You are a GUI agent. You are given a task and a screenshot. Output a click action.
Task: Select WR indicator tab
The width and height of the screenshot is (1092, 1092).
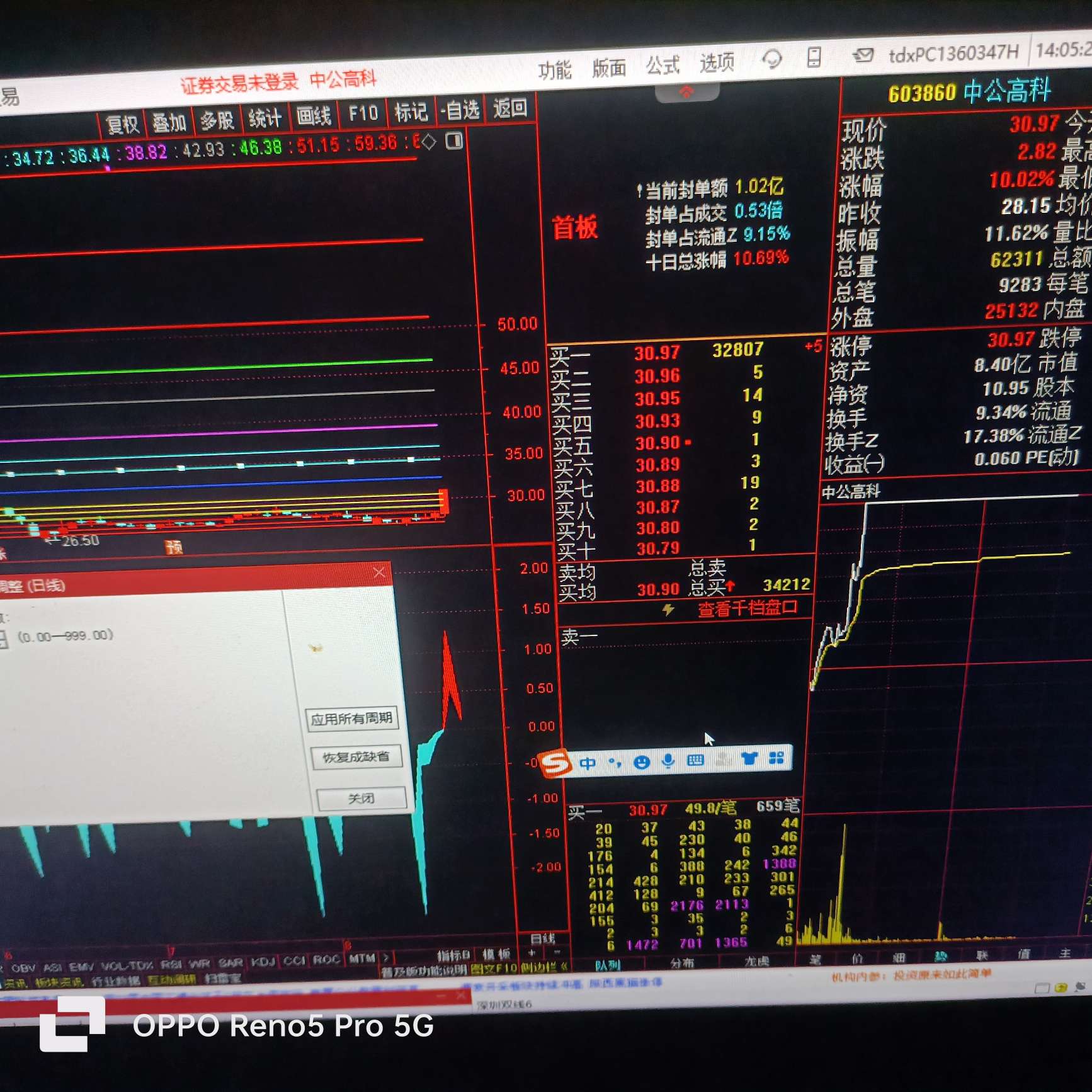click(x=200, y=964)
